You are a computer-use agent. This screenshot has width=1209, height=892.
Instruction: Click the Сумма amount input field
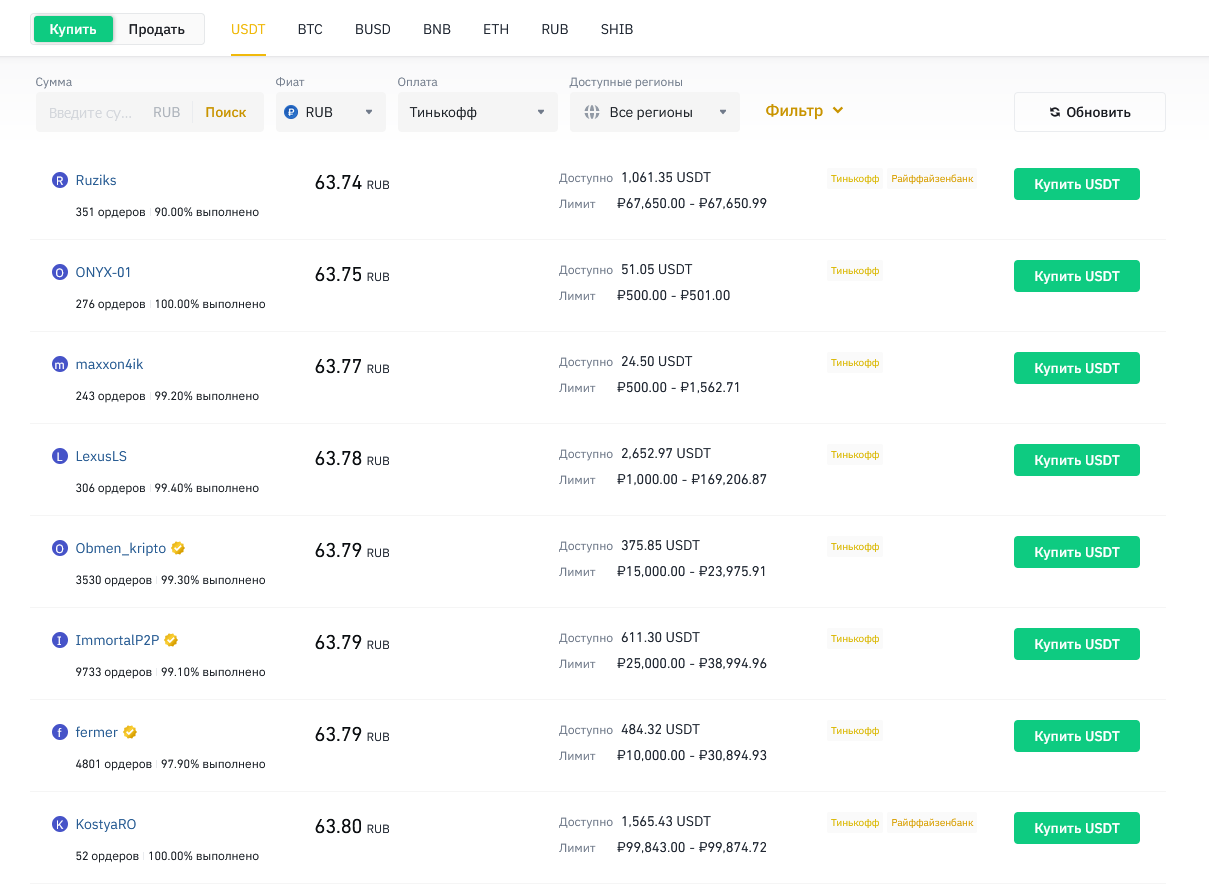[x=93, y=112]
